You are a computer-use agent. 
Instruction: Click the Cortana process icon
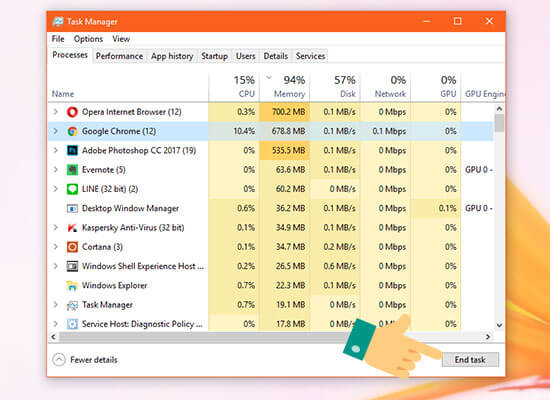pyautogui.click(x=72, y=247)
